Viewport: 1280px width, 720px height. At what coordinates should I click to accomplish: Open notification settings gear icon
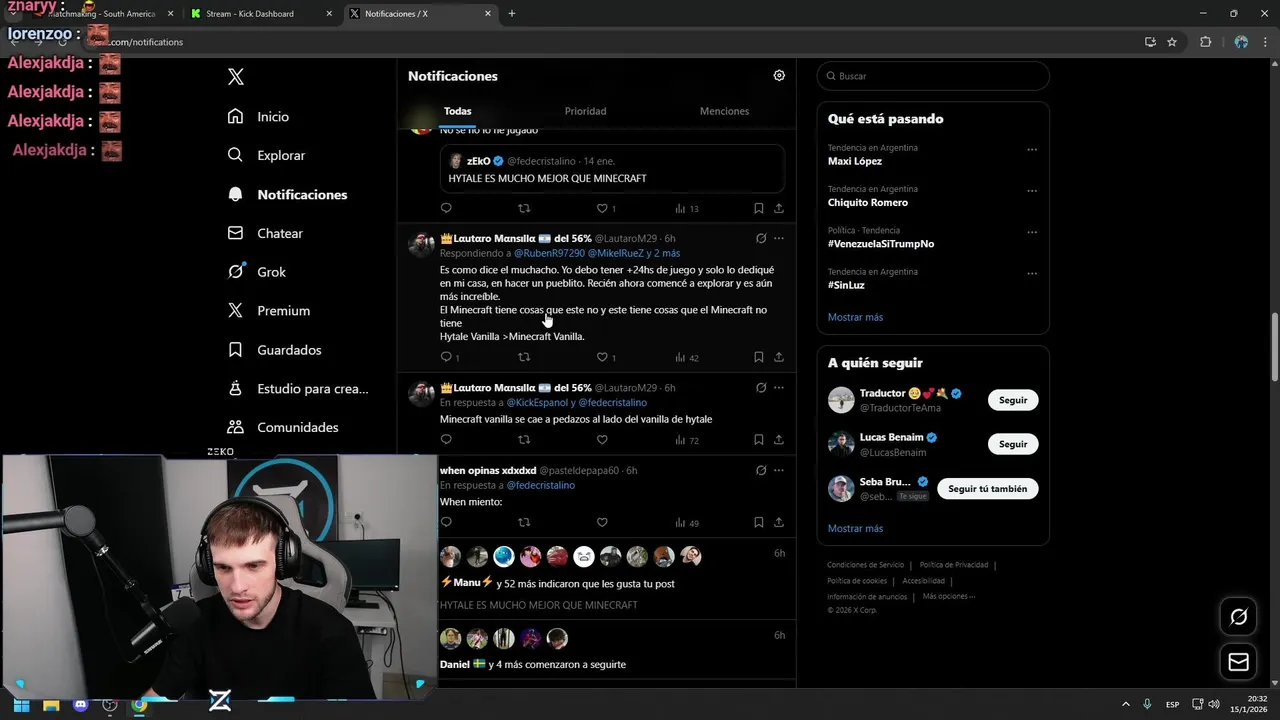click(779, 75)
